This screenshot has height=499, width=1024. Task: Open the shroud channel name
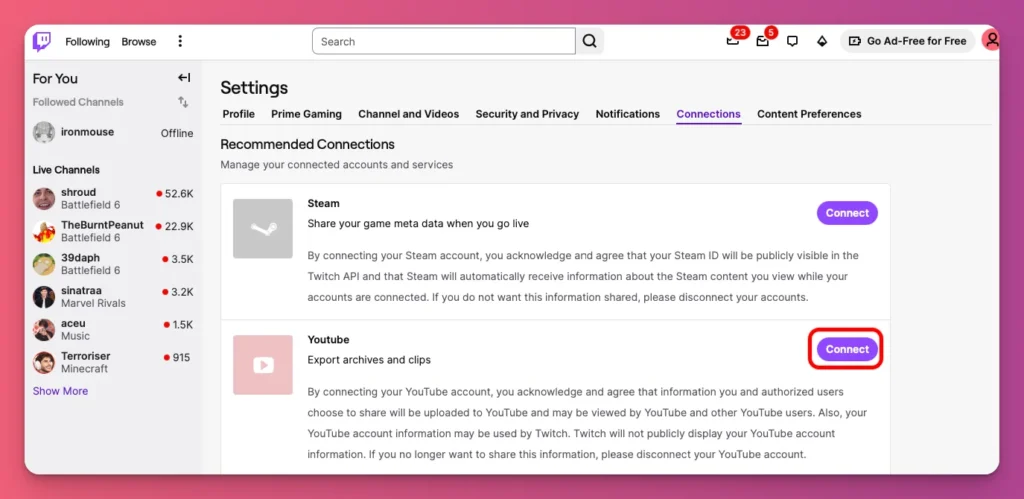78,192
